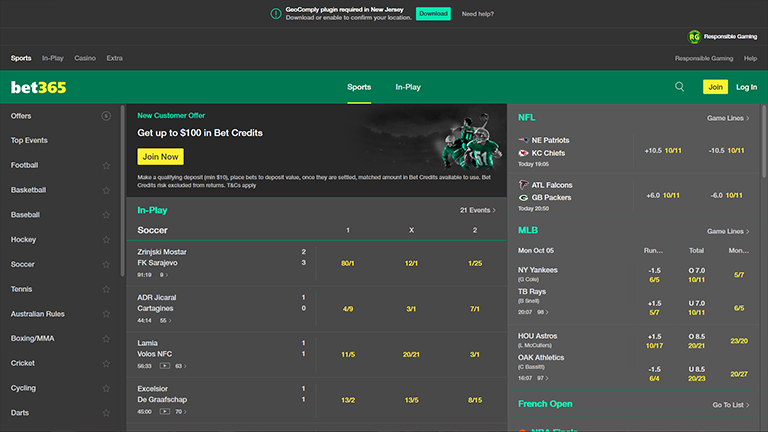Click the GeoComply warning info icon
This screenshot has width=768, height=432.
(x=276, y=14)
